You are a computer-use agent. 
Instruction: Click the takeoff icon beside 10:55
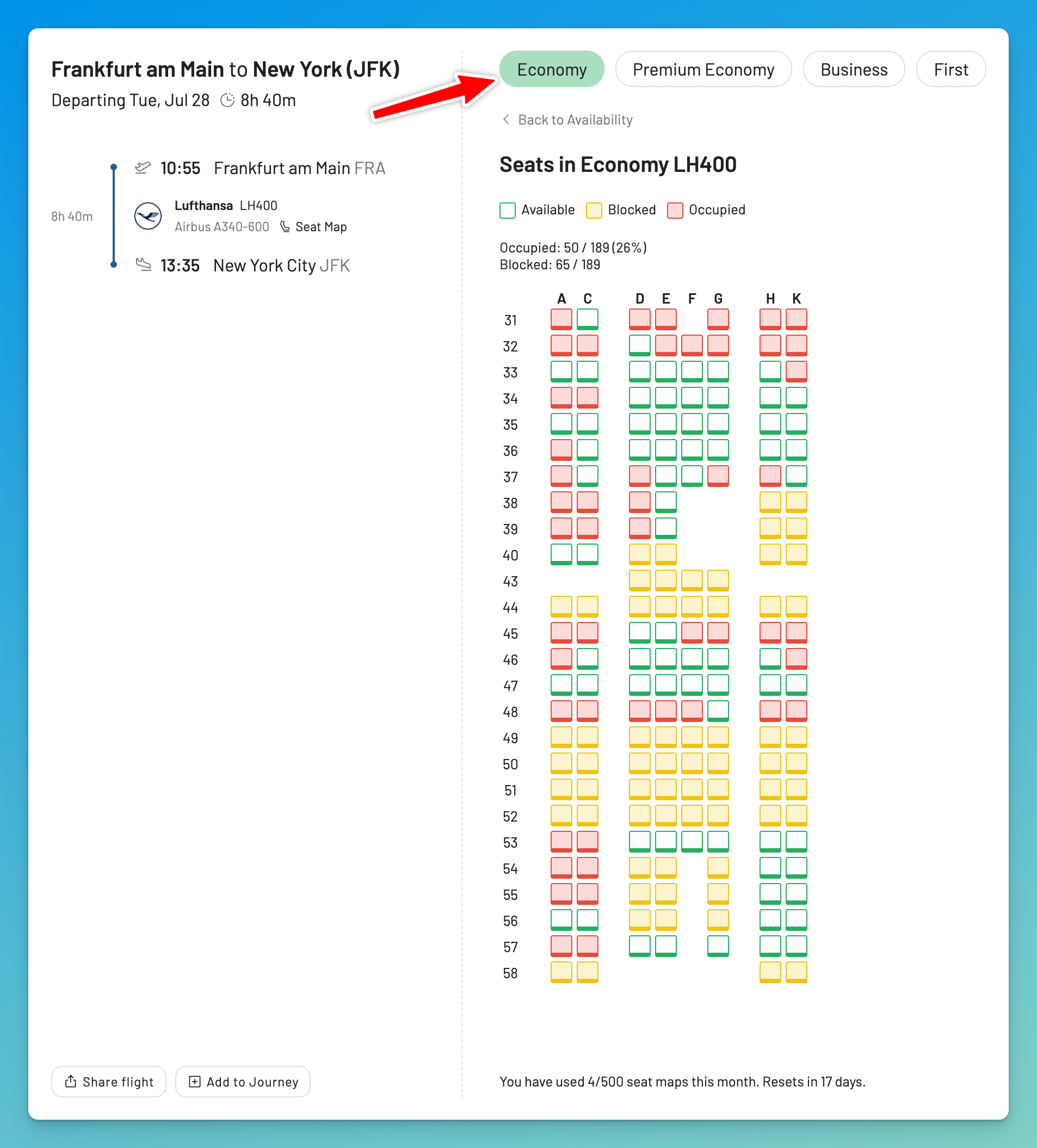143,168
